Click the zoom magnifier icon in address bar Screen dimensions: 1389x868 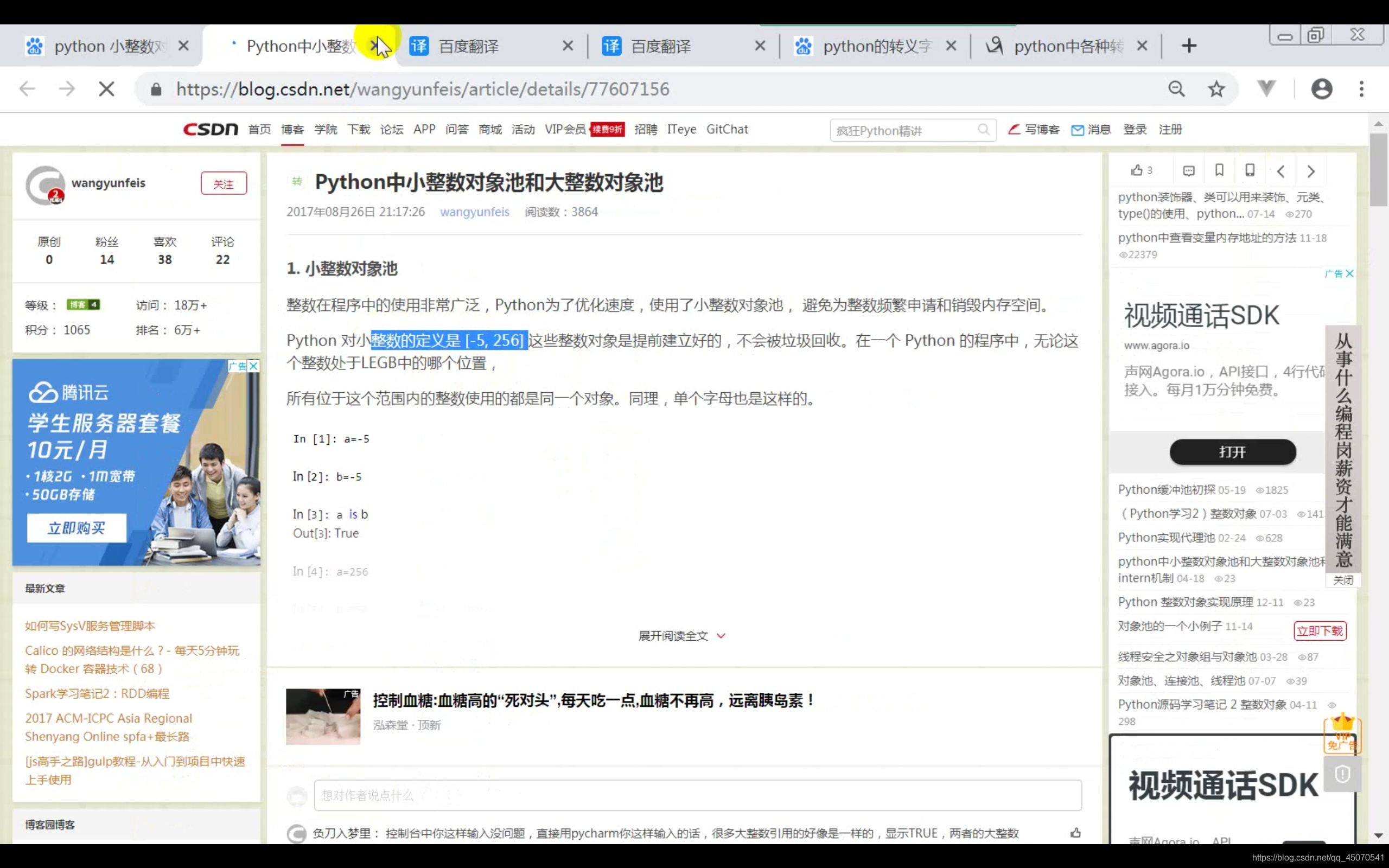click(1176, 89)
